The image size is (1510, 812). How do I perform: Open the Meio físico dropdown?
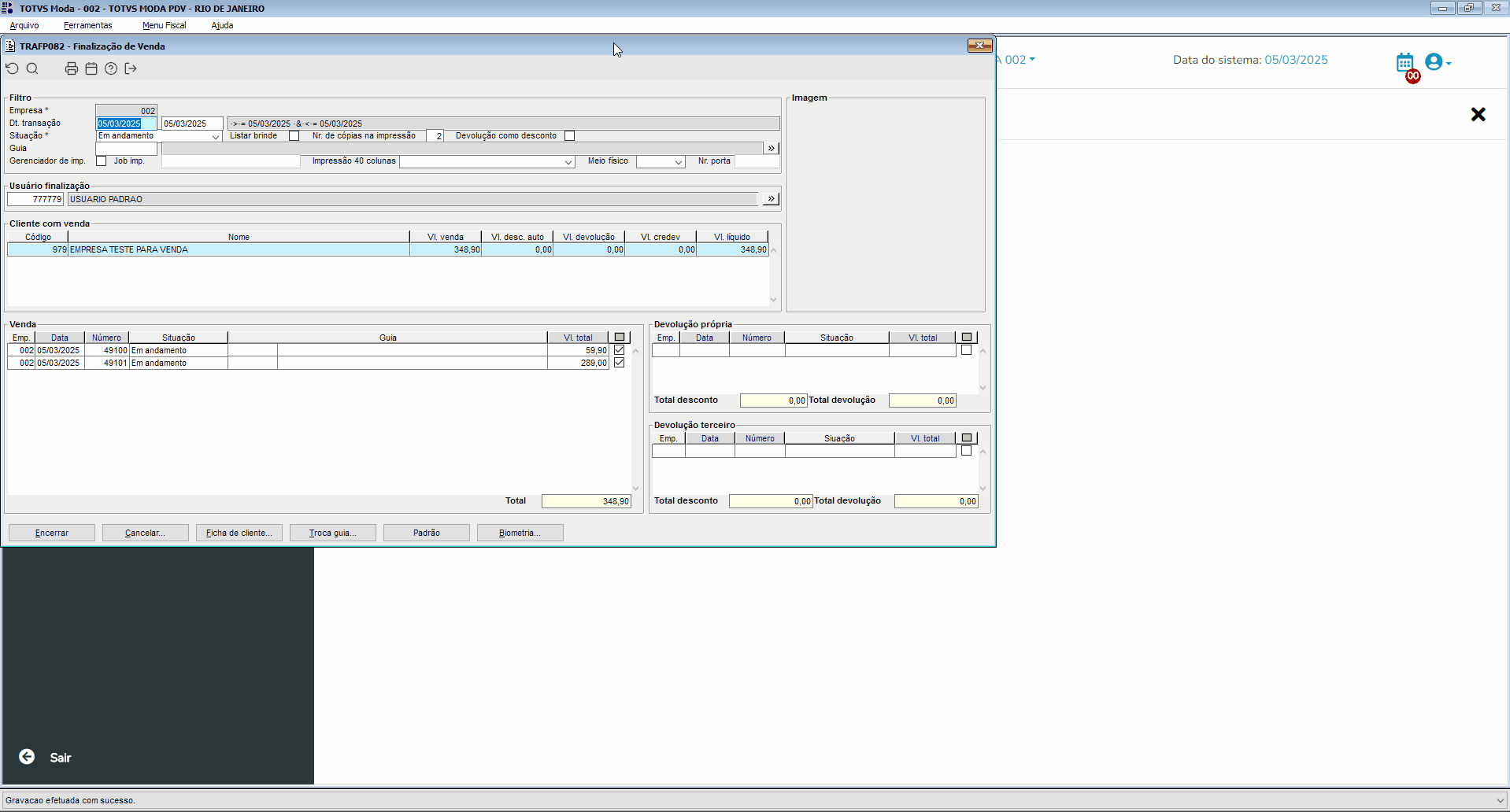[x=678, y=162]
